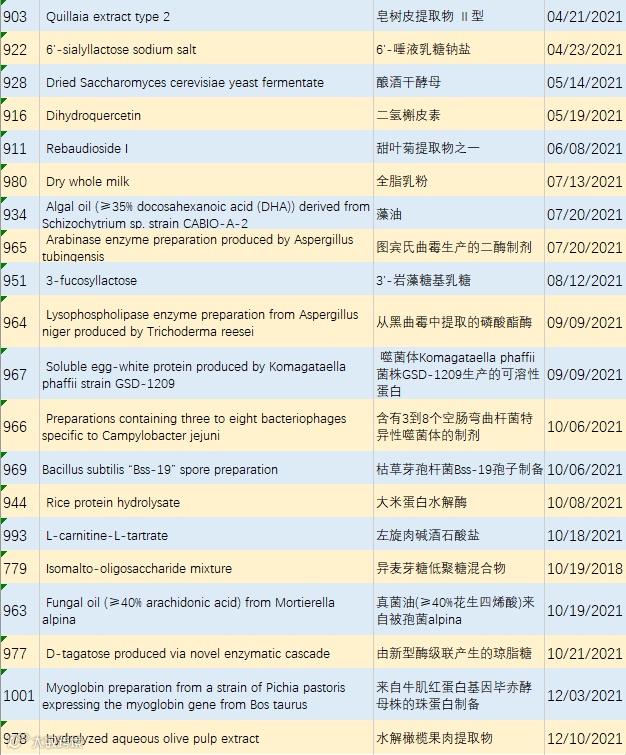
Task: Click 'Bacillus subtilis Bss-19 spore preparation' cell
Action: (206, 469)
